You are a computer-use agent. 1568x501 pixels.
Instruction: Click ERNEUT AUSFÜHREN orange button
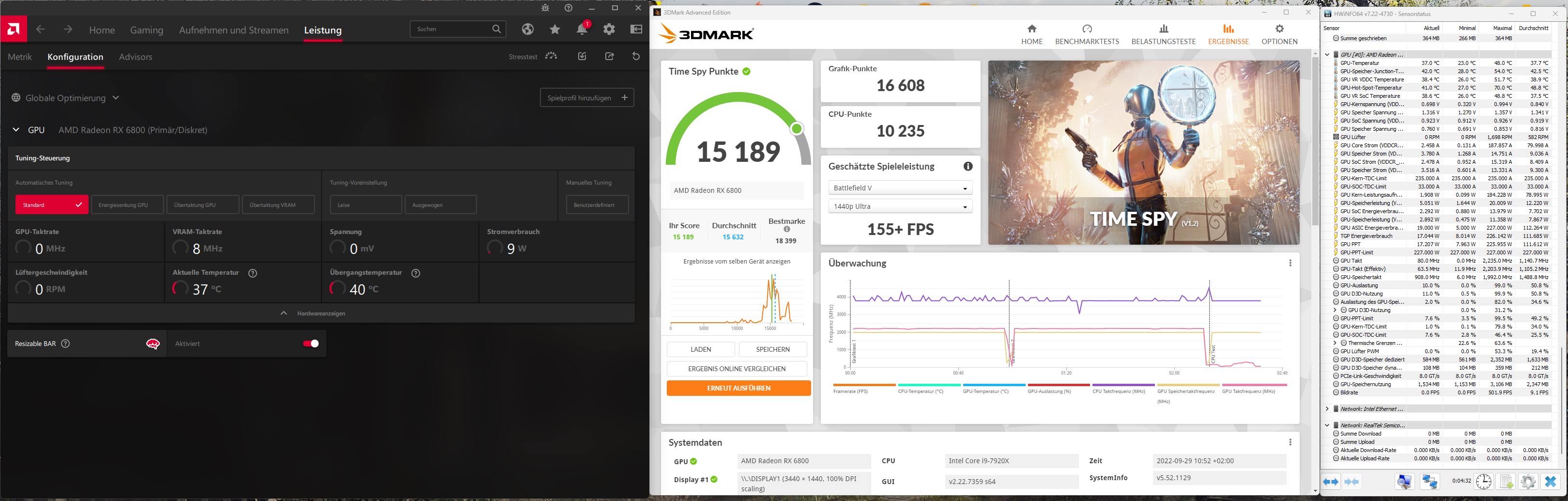click(738, 389)
